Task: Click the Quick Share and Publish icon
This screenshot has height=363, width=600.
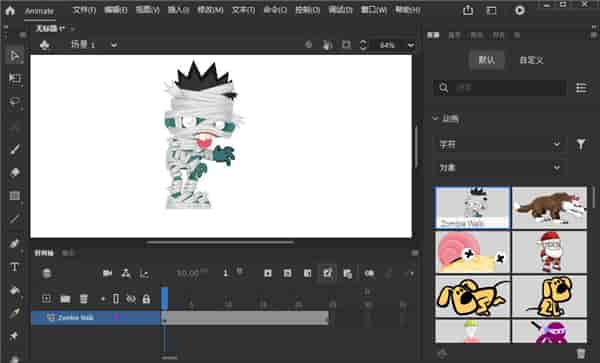Action: click(x=468, y=10)
